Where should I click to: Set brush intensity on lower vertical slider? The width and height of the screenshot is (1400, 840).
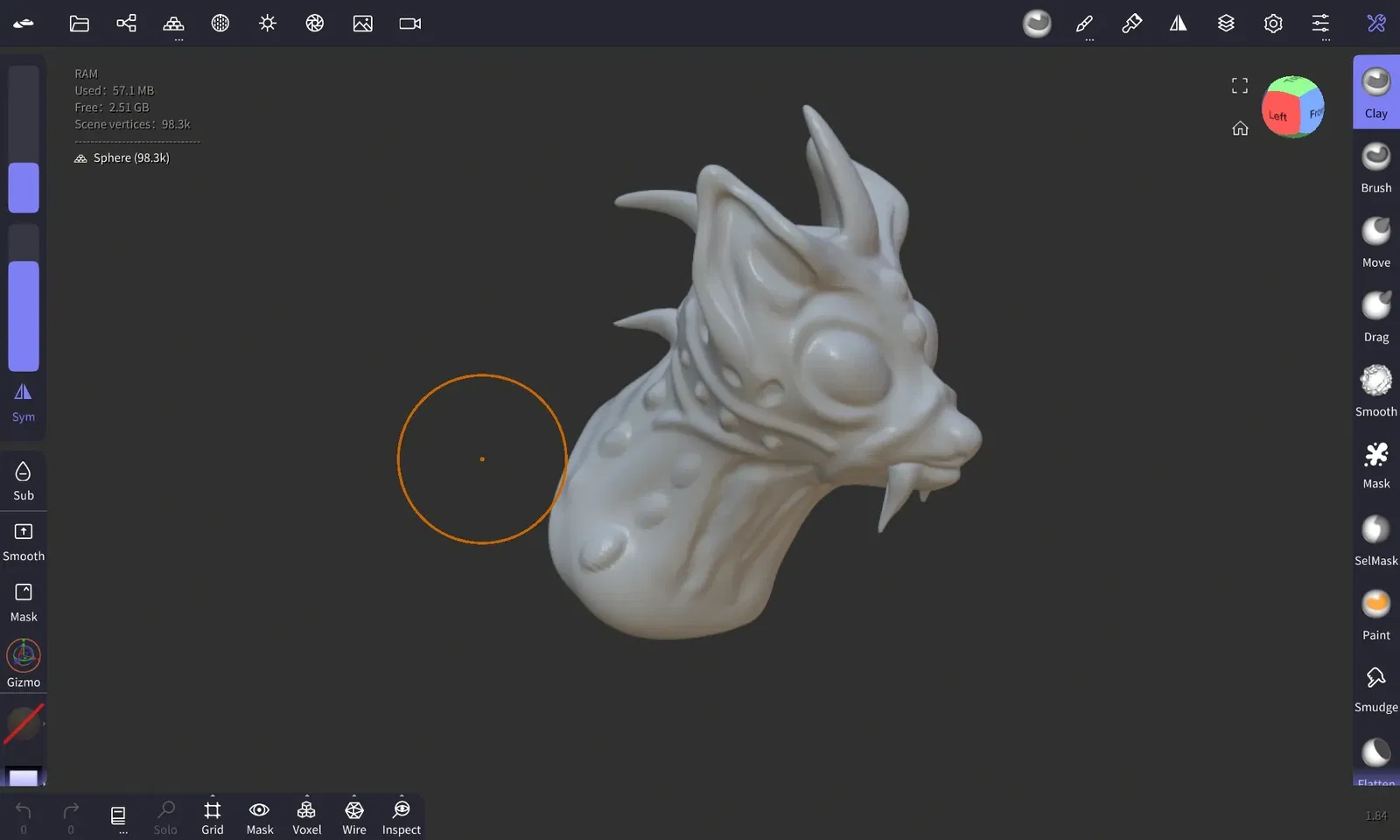(x=24, y=297)
